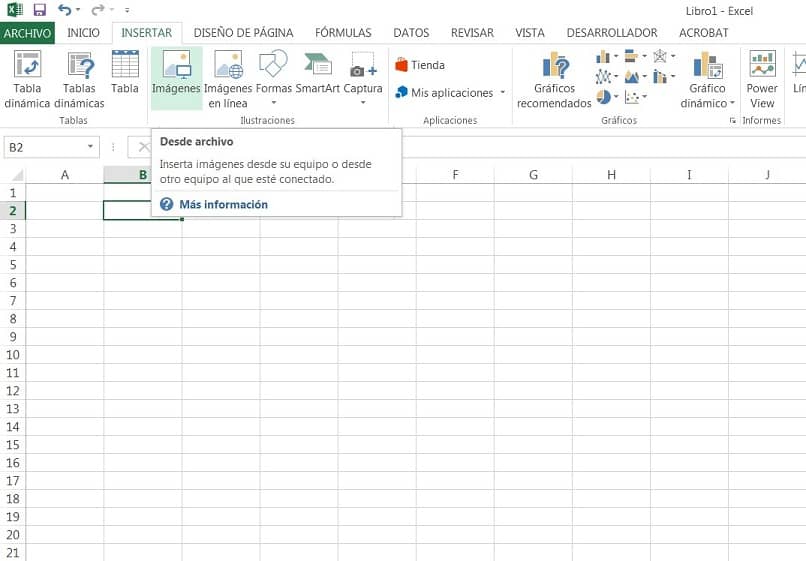Save the workbook with the floppy disk icon

tap(39, 10)
